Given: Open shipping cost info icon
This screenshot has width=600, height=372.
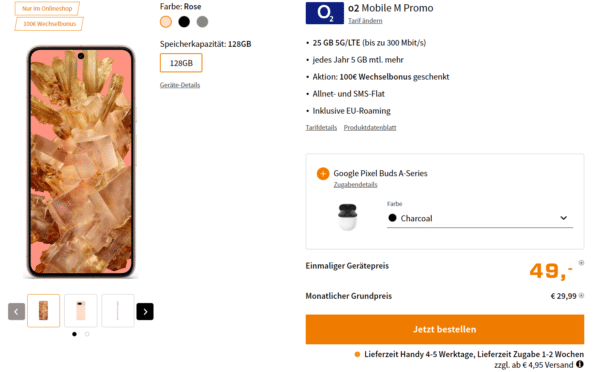Looking at the screenshot, I should tap(580, 364).
